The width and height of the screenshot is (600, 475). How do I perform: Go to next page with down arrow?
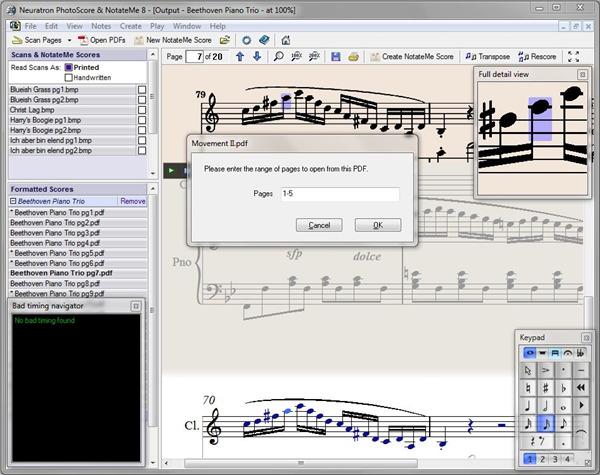point(257,56)
